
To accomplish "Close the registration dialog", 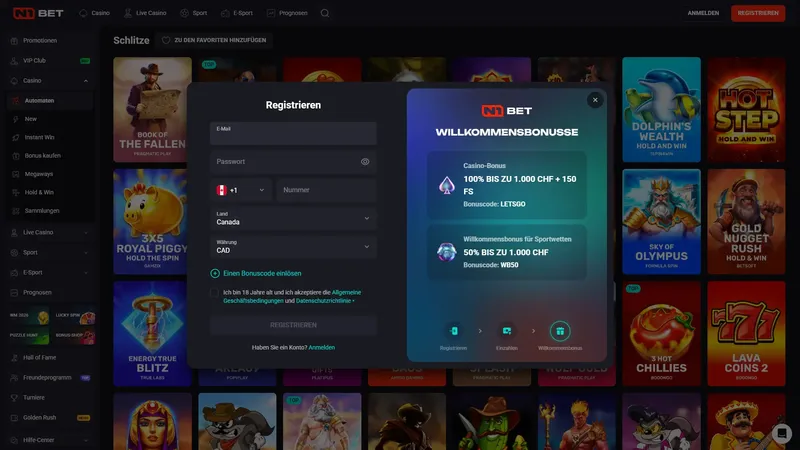I will (x=595, y=100).
